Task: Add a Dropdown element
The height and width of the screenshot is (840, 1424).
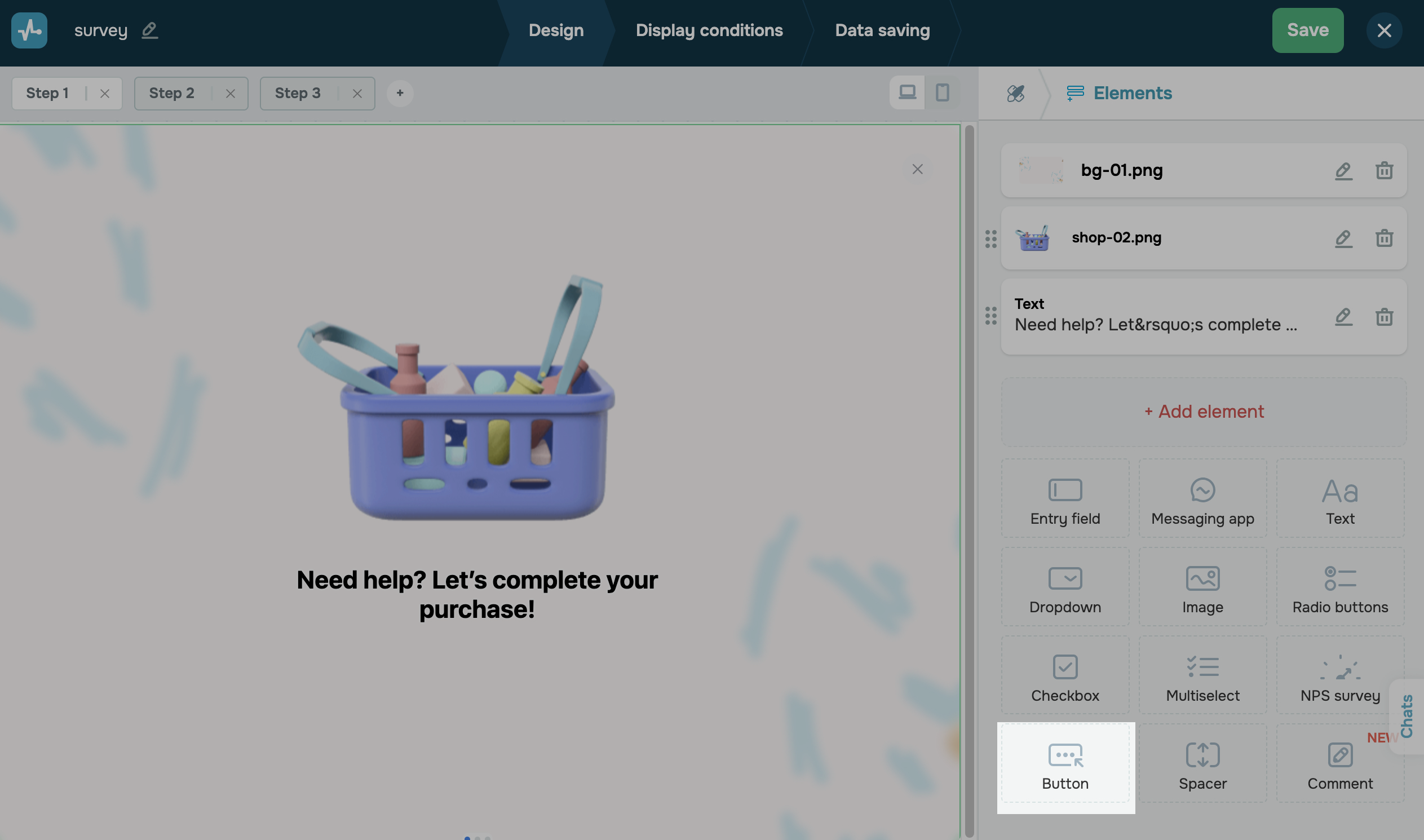Action: [x=1064, y=589]
